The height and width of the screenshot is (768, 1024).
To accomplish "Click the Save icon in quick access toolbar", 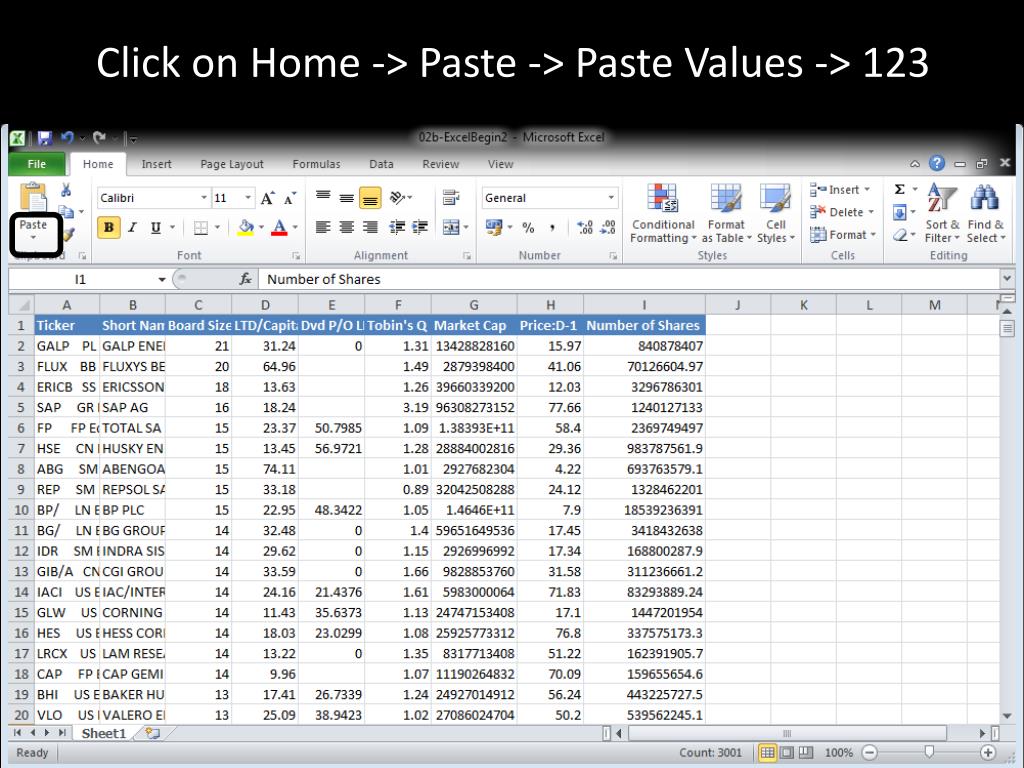I will coord(44,138).
